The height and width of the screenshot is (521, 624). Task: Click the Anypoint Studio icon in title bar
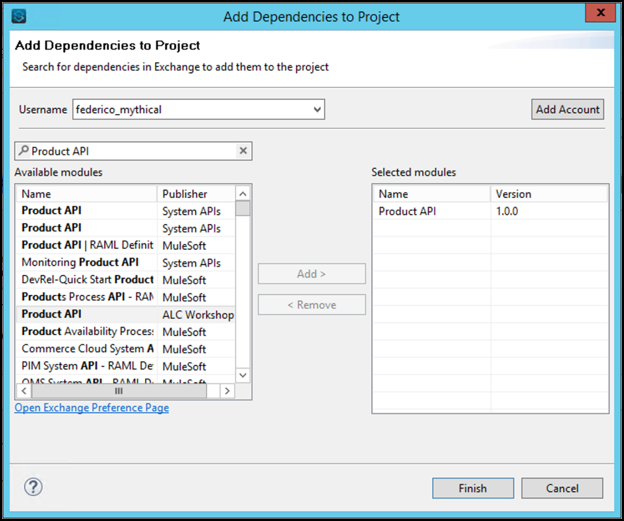[x=19, y=16]
